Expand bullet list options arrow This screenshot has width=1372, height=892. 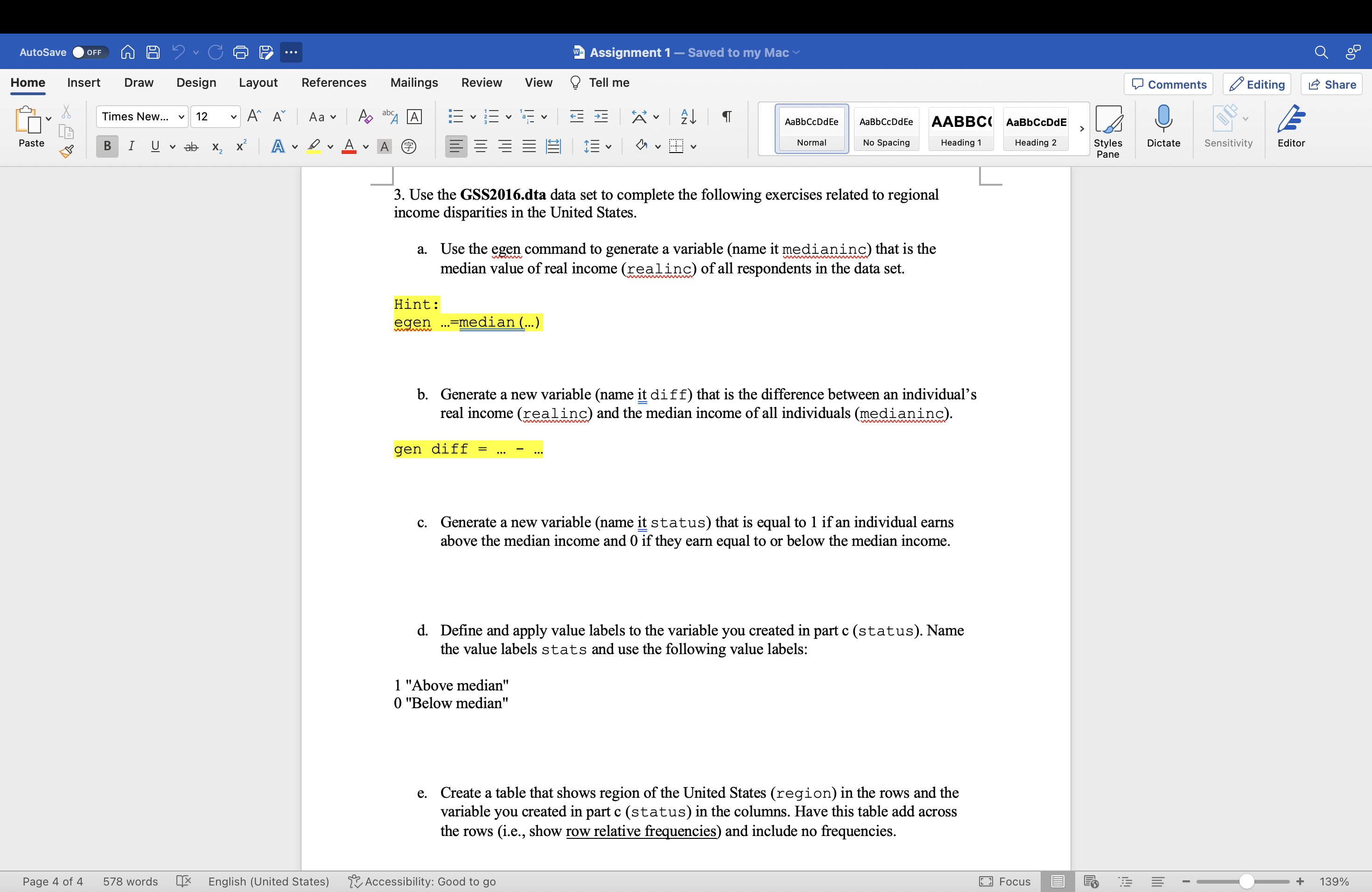coord(473,117)
